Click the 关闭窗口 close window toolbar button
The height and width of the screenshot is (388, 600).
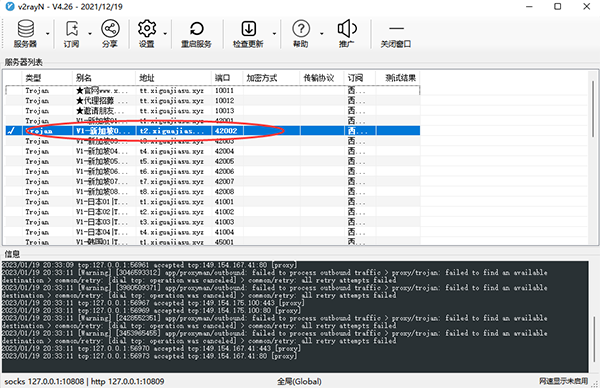(x=396, y=34)
